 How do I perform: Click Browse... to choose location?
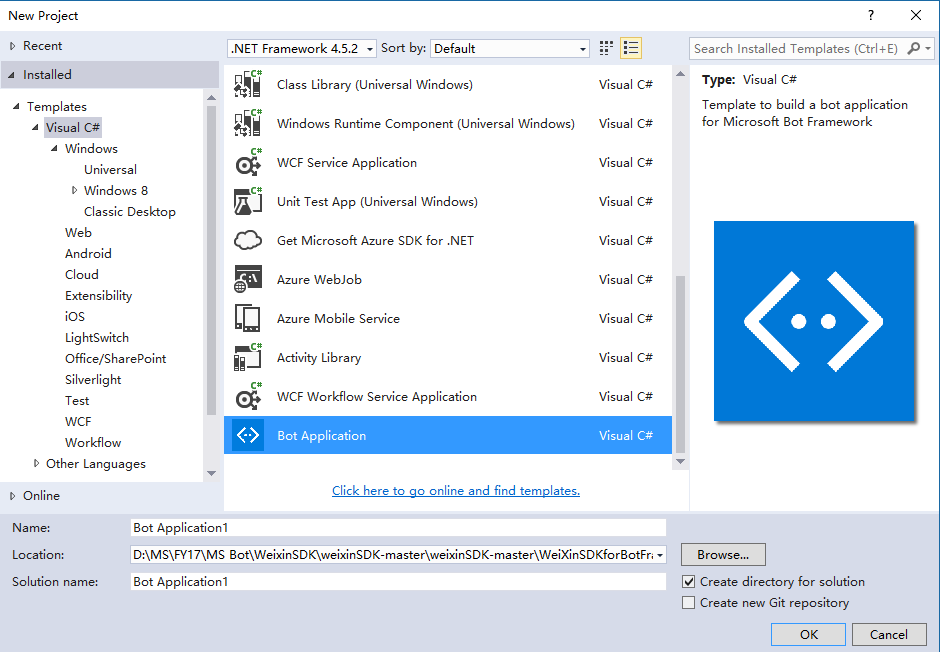pos(723,555)
